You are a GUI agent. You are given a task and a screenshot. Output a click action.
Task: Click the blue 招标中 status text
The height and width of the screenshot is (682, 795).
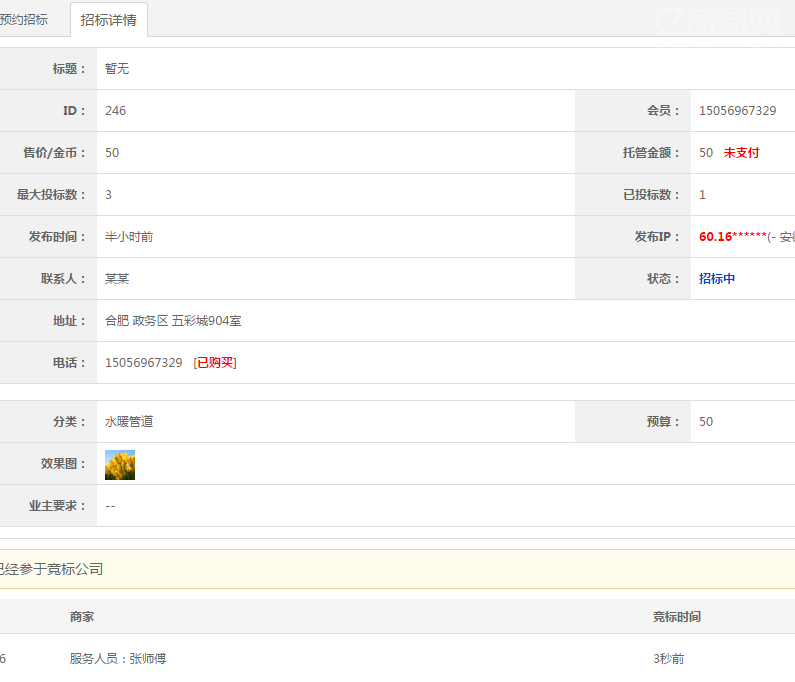(717, 279)
